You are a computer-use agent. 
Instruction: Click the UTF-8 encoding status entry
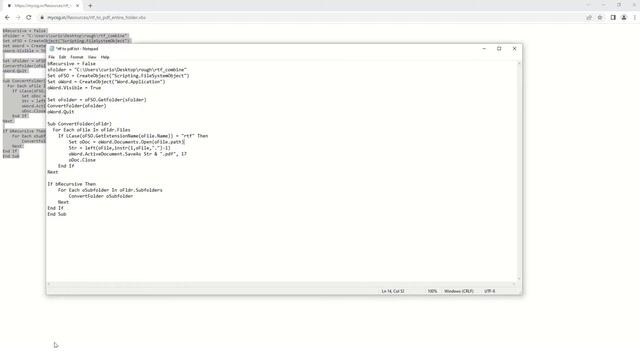point(489,291)
